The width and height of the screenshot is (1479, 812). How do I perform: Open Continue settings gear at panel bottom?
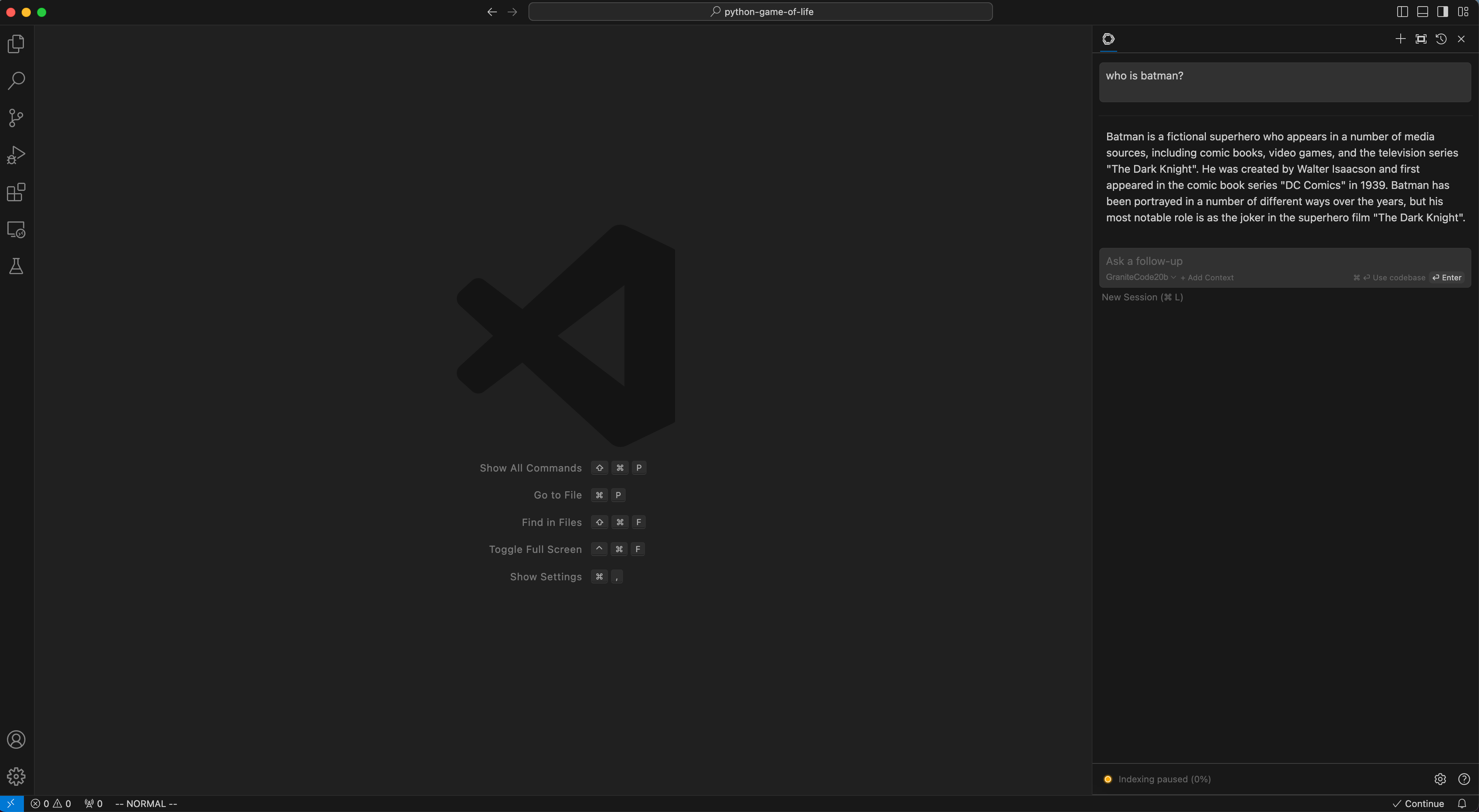pyautogui.click(x=1440, y=779)
